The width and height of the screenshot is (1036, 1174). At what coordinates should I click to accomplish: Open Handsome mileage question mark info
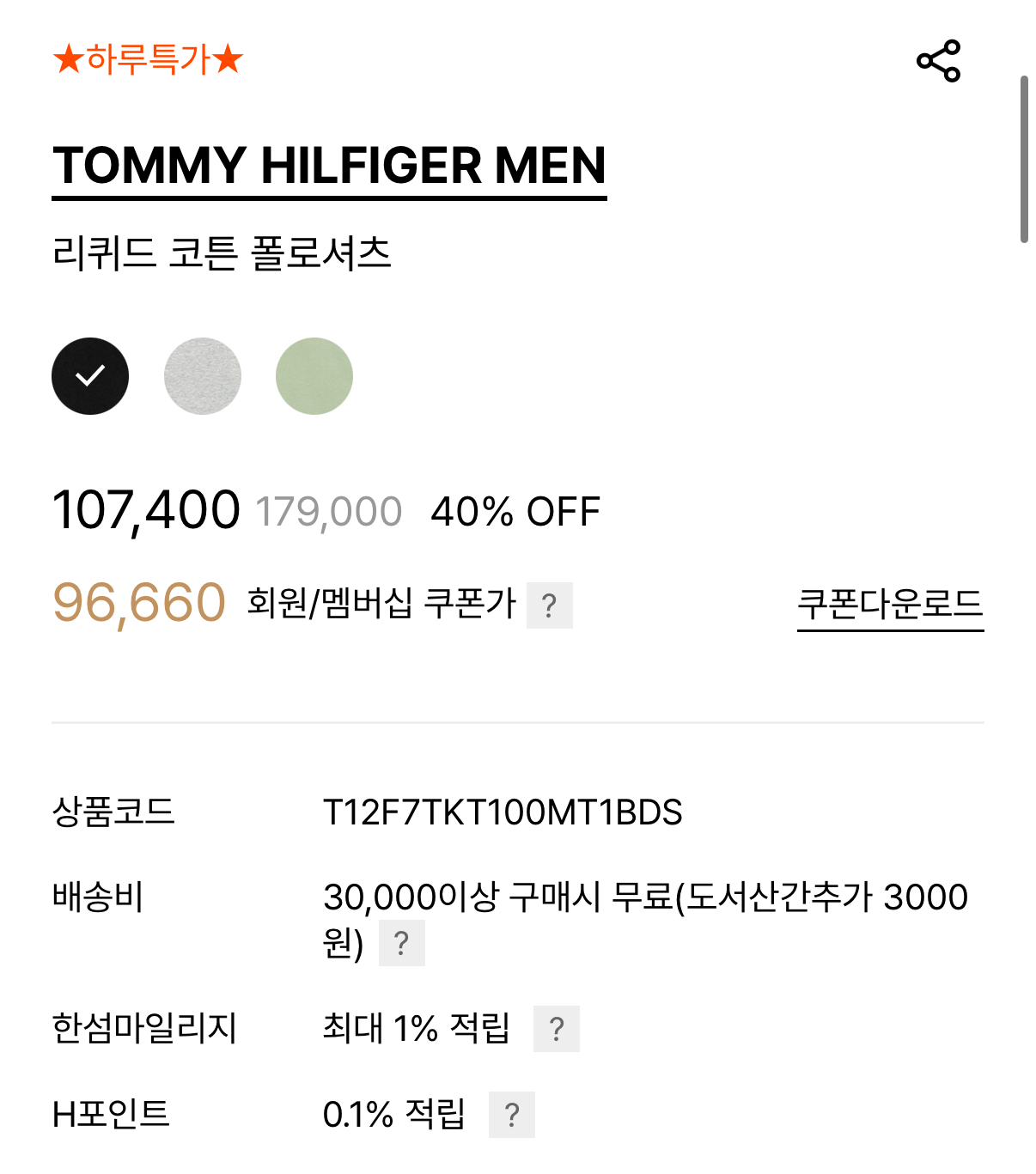[556, 1028]
